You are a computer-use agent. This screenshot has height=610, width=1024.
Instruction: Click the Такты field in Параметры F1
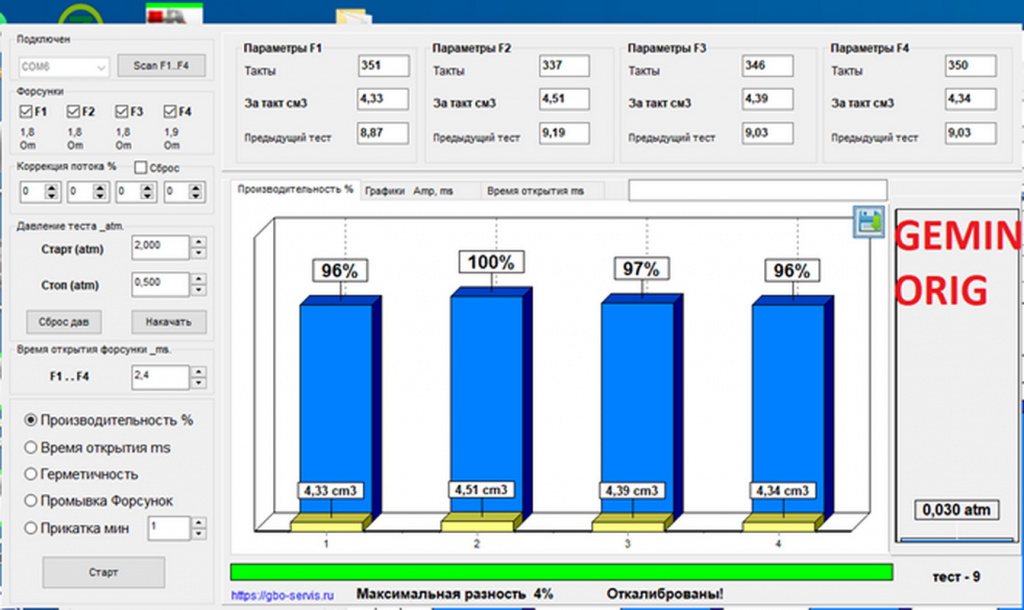tap(383, 65)
